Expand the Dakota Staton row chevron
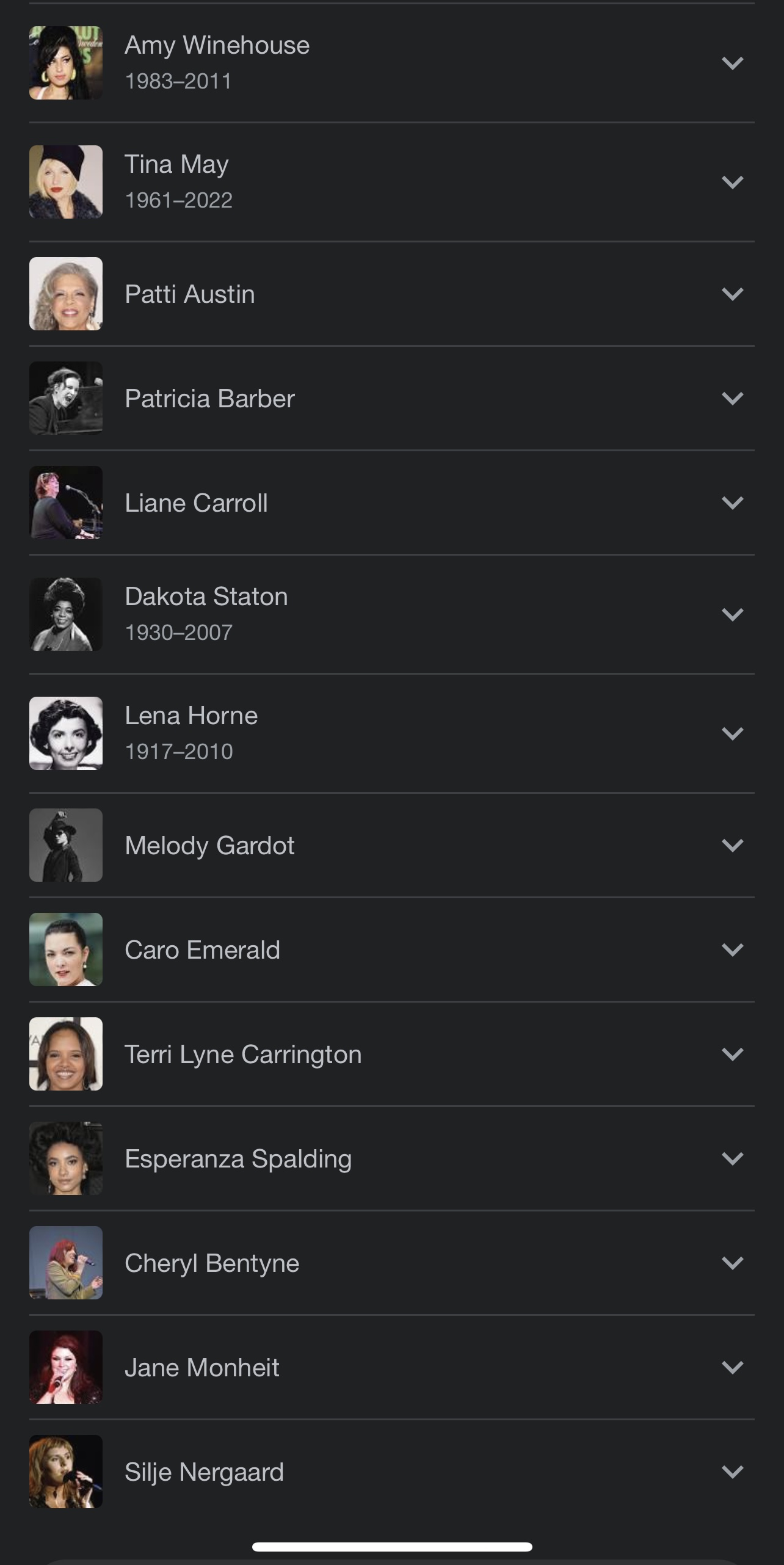 [732, 614]
